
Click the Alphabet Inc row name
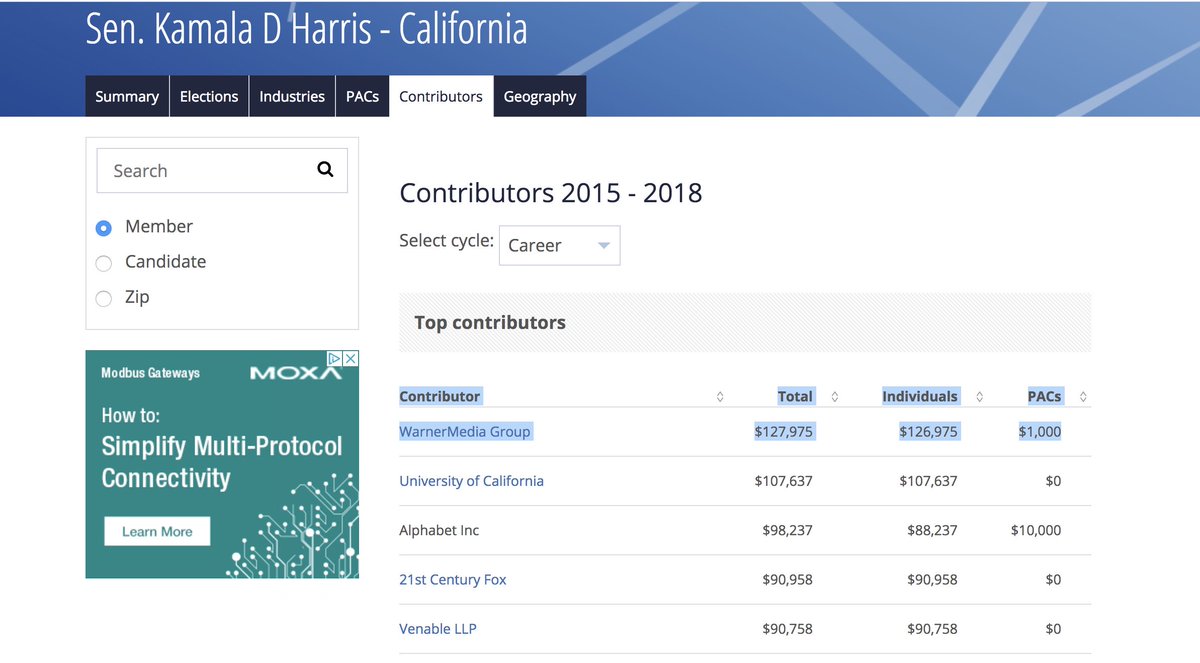[439, 530]
